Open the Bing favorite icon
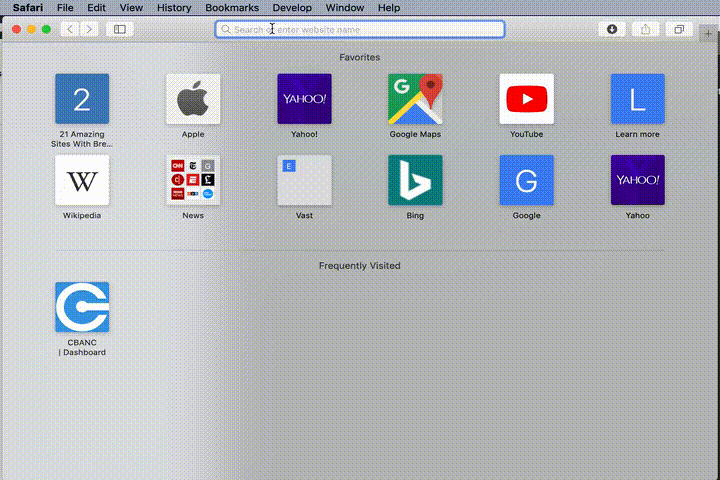 click(x=415, y=180)
